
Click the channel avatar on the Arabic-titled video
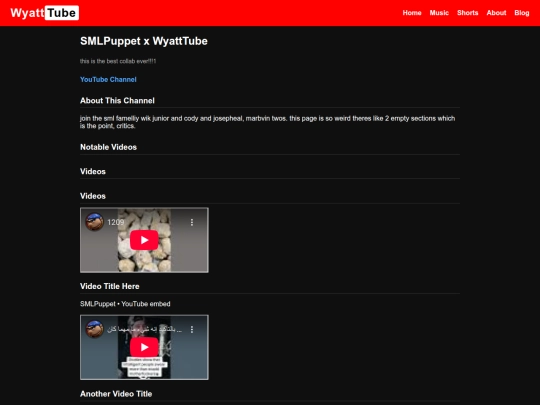[94, 329]
